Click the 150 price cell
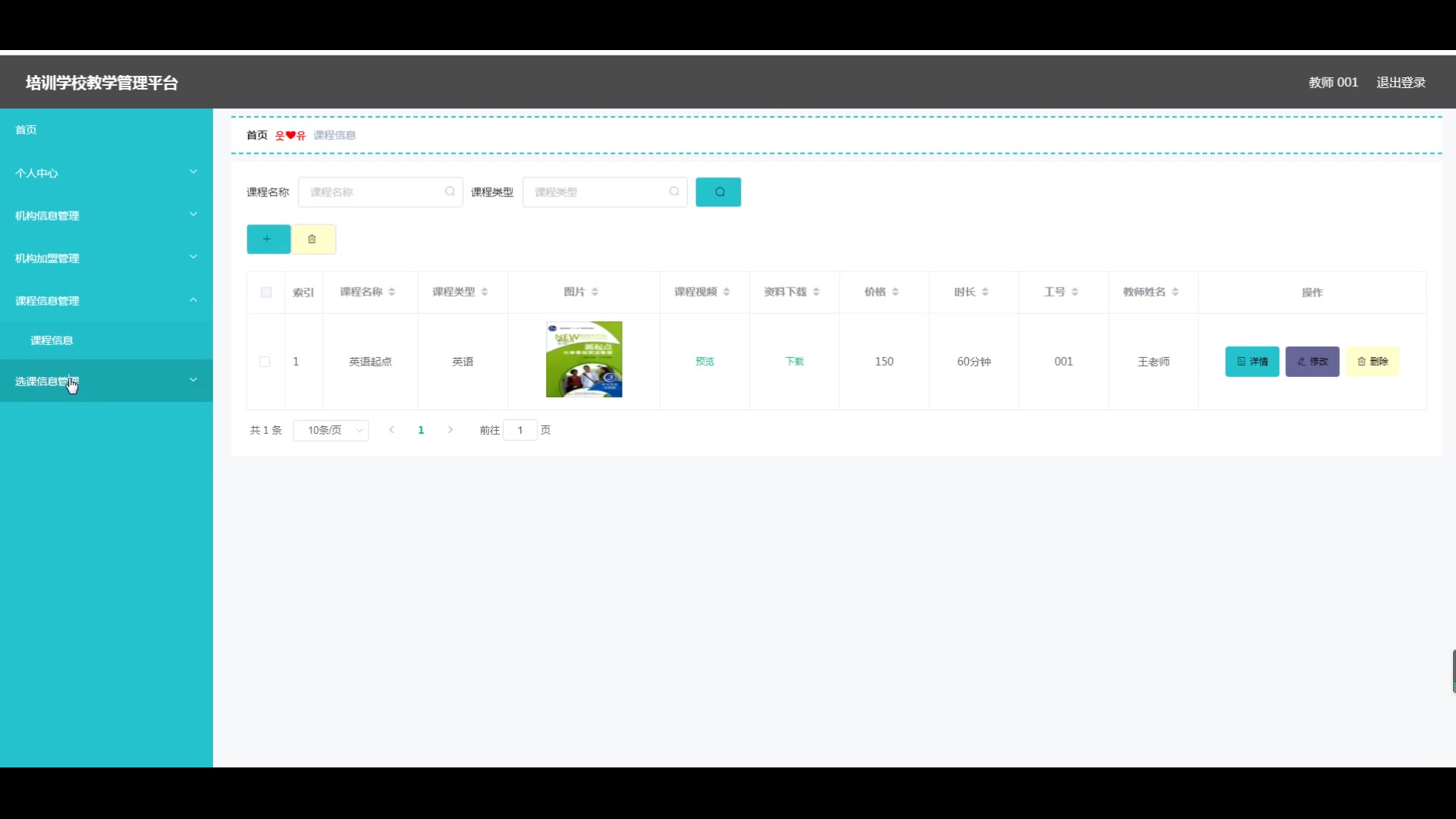 pos(884,362)
